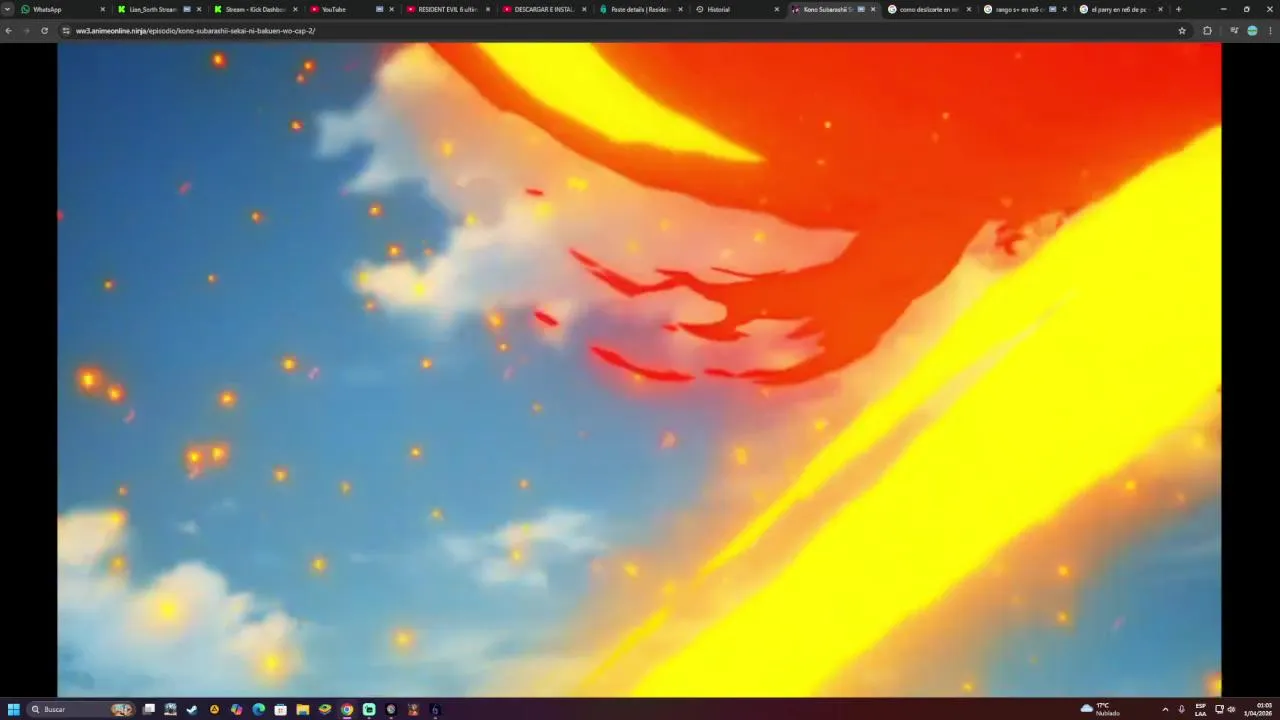Open the clock and date showing 01:03
Screen dimensions: 1280x720
pos(1258,709)
